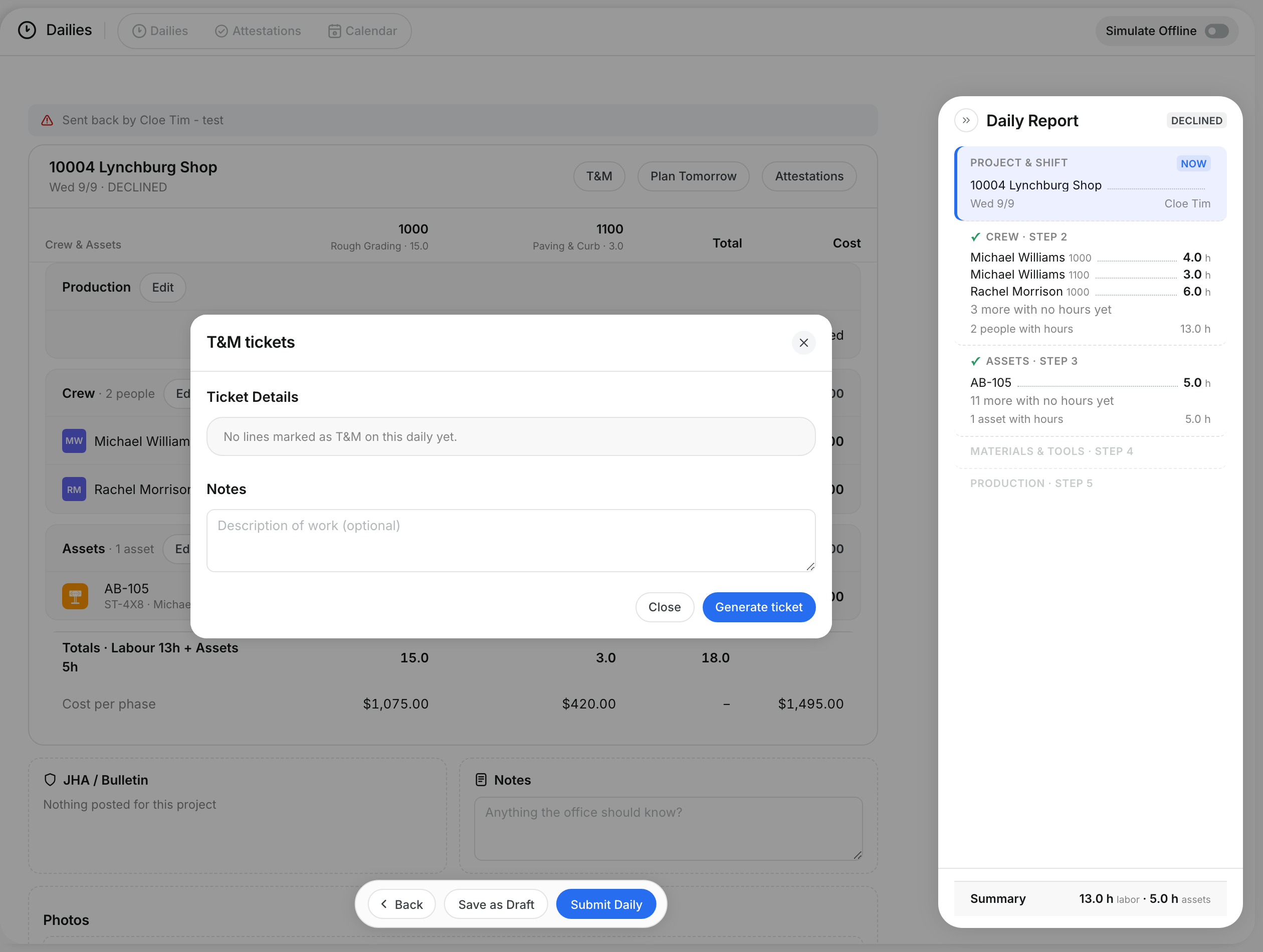Open Attestations from project card header
The height and width of the screenshot is (952, 1263).
tap(809, 176)
